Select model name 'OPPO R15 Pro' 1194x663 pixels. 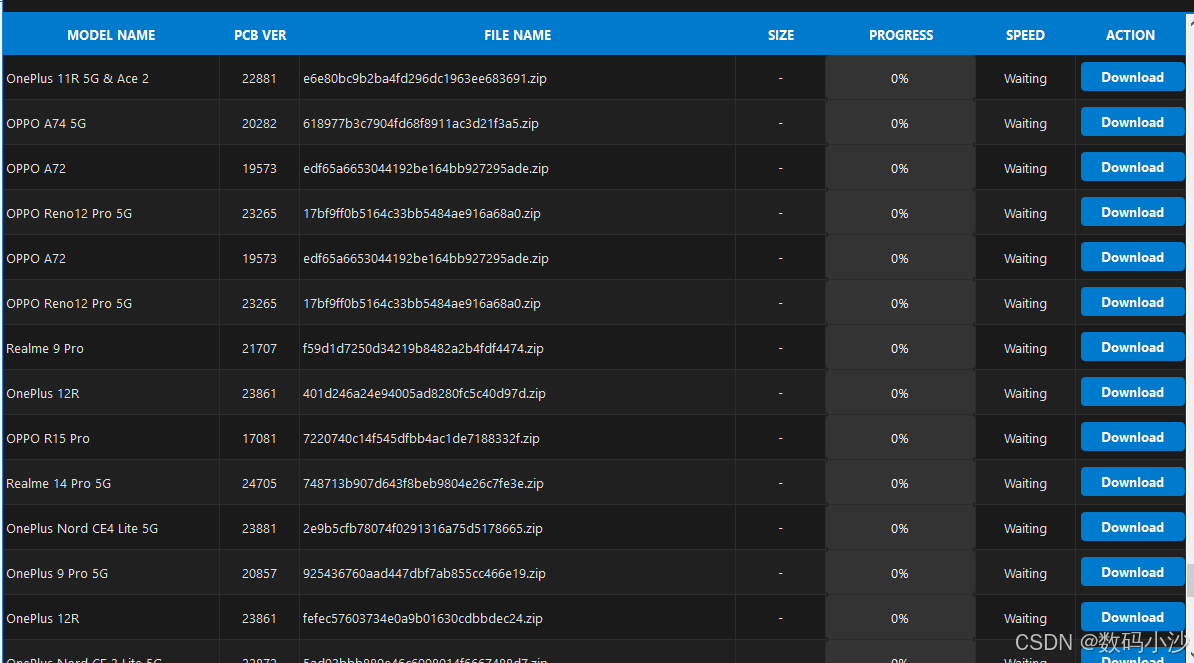tap(48, 438)
